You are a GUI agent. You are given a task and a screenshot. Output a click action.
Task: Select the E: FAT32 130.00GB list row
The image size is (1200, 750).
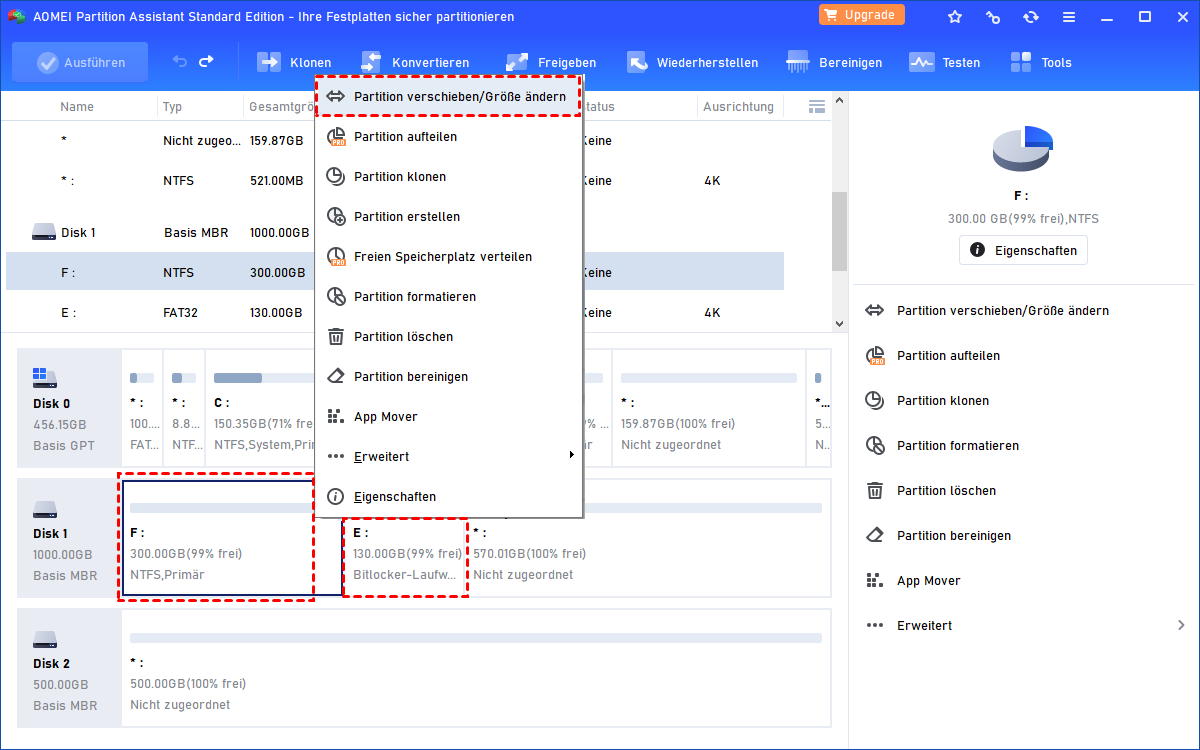click(x=395, y=313)
